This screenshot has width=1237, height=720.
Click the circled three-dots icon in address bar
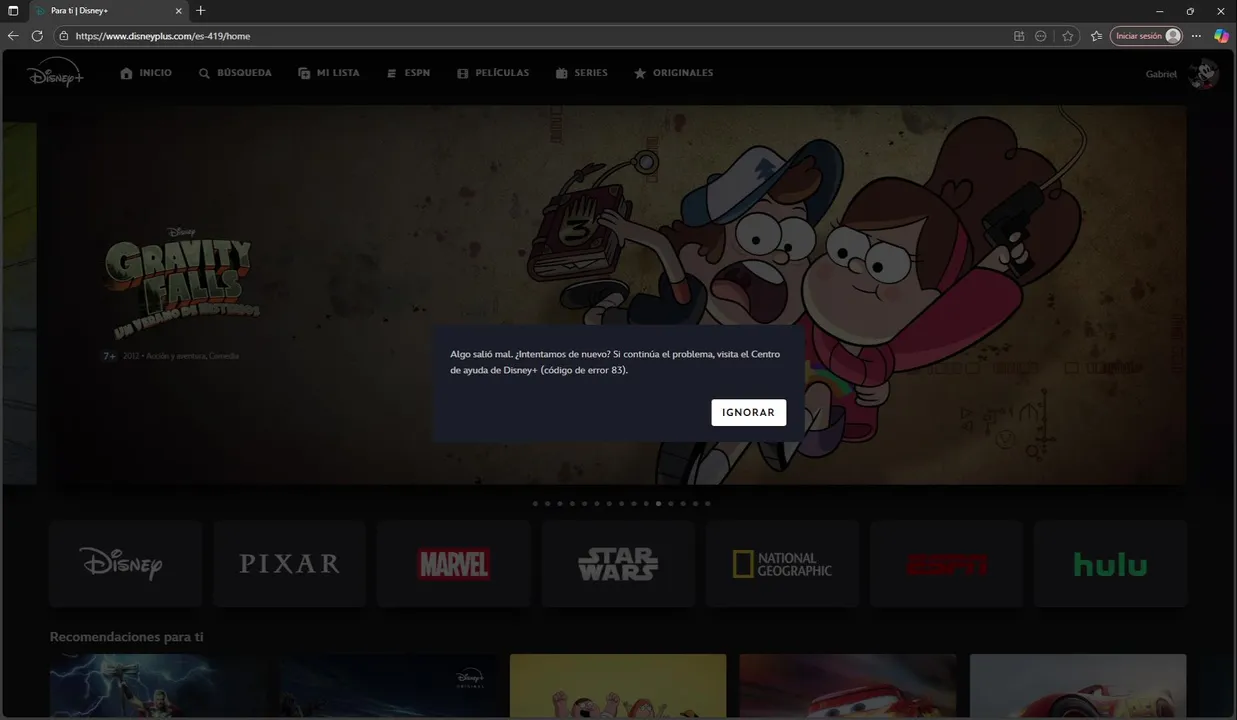[x=1041, y=36]
